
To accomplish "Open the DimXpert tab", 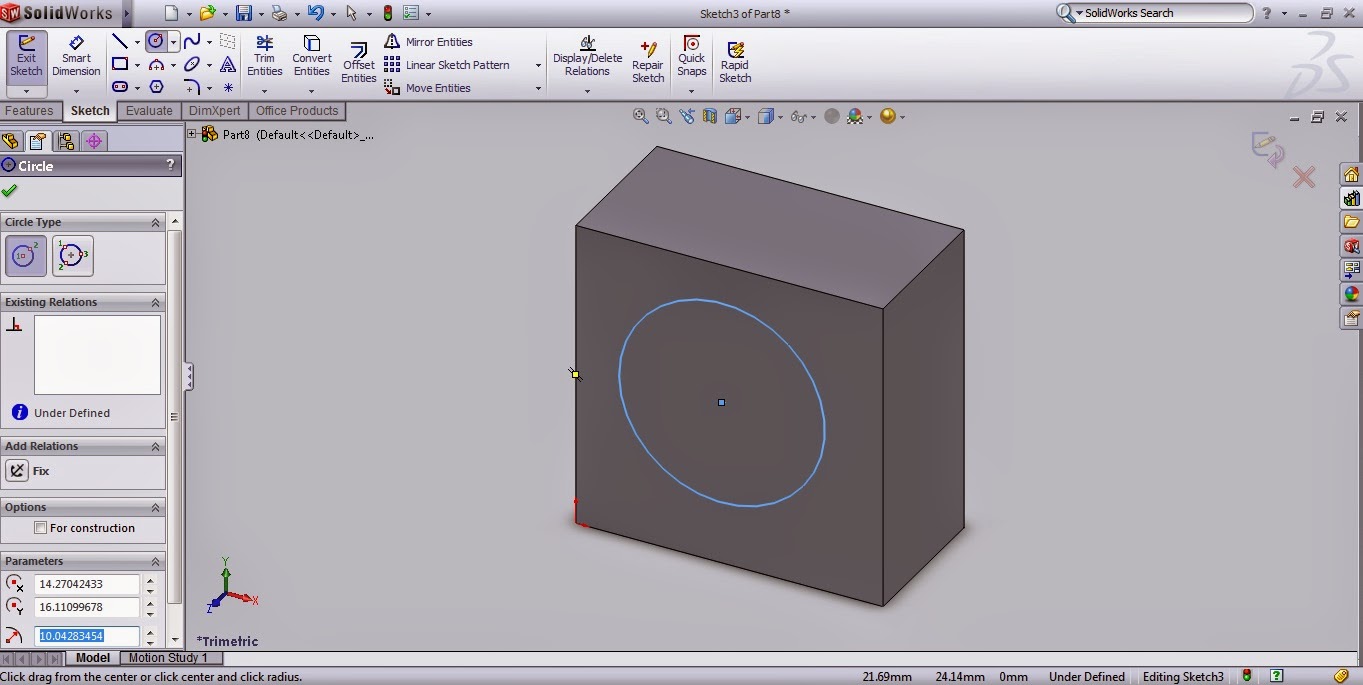I will click(x=215, y=111).
